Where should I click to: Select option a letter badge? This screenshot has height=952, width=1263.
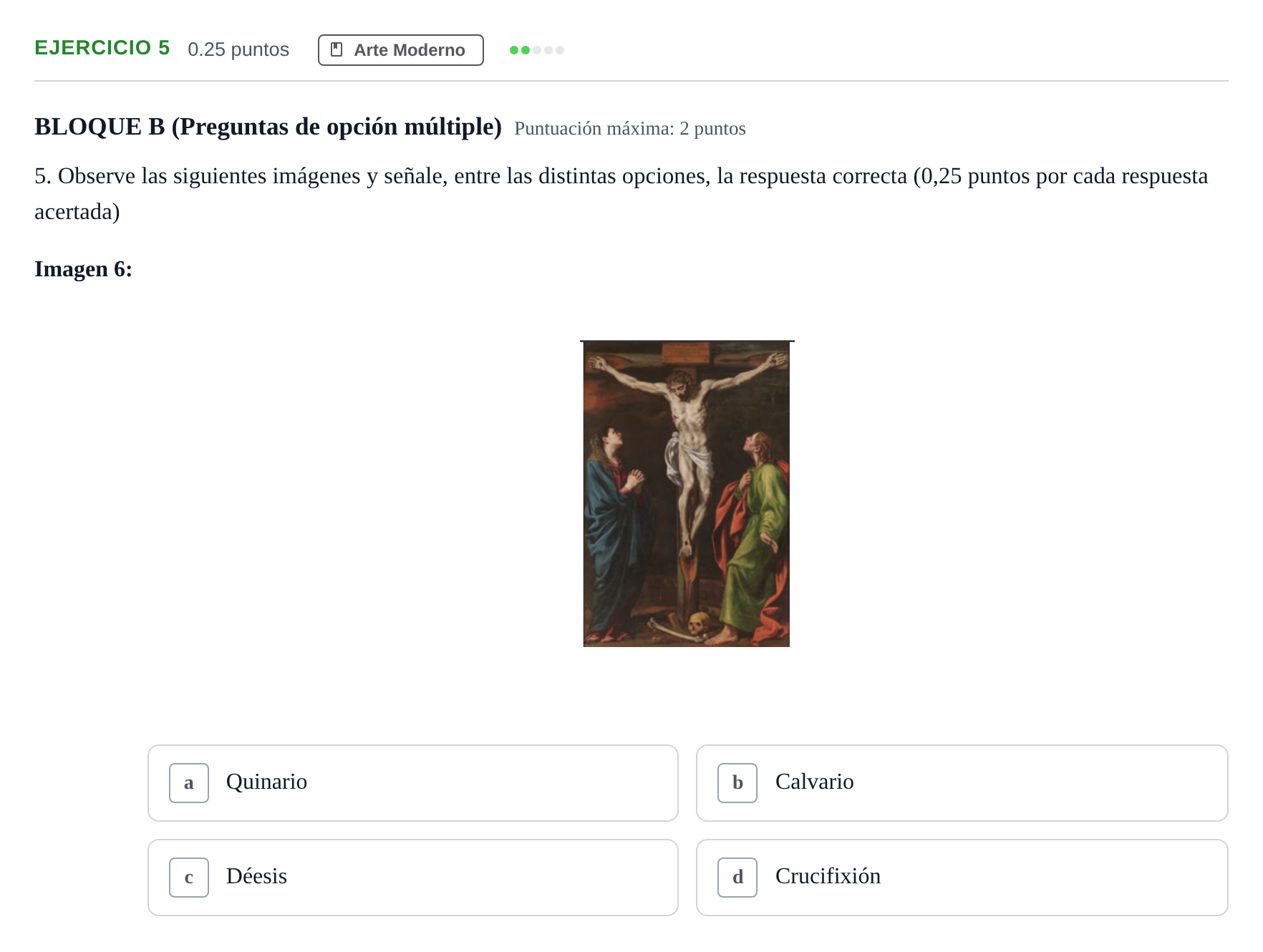189,783
